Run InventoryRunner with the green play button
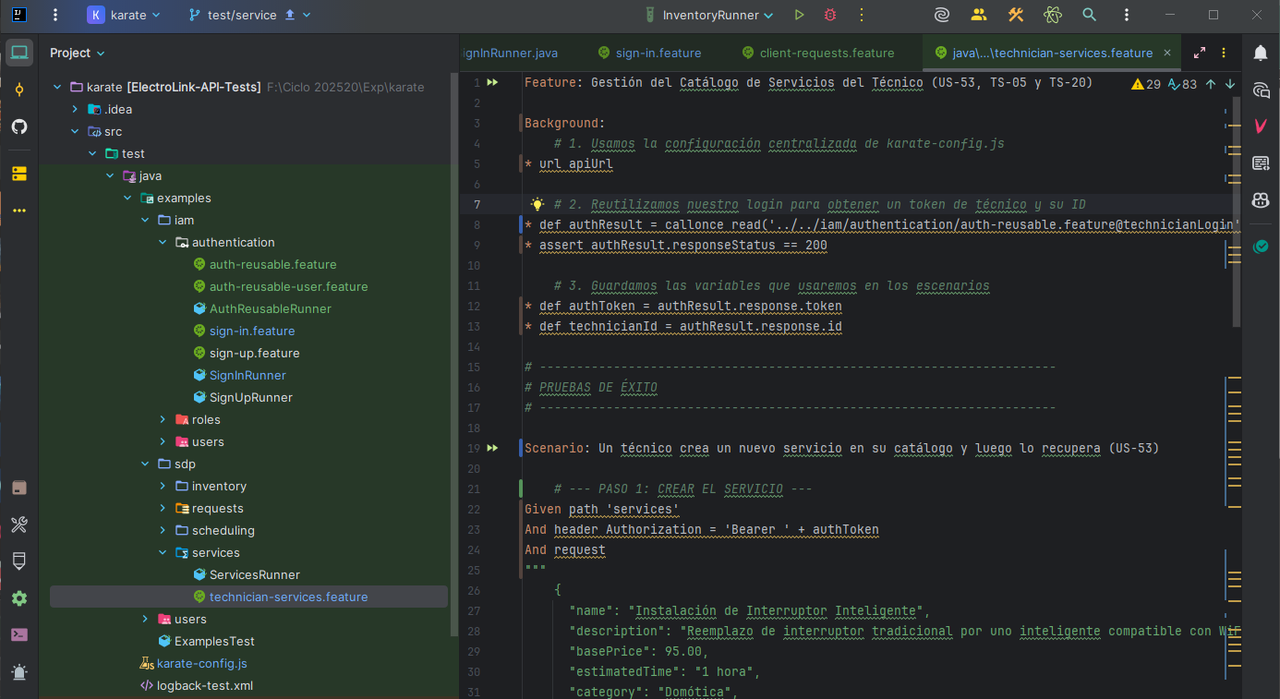 (799, 15)
